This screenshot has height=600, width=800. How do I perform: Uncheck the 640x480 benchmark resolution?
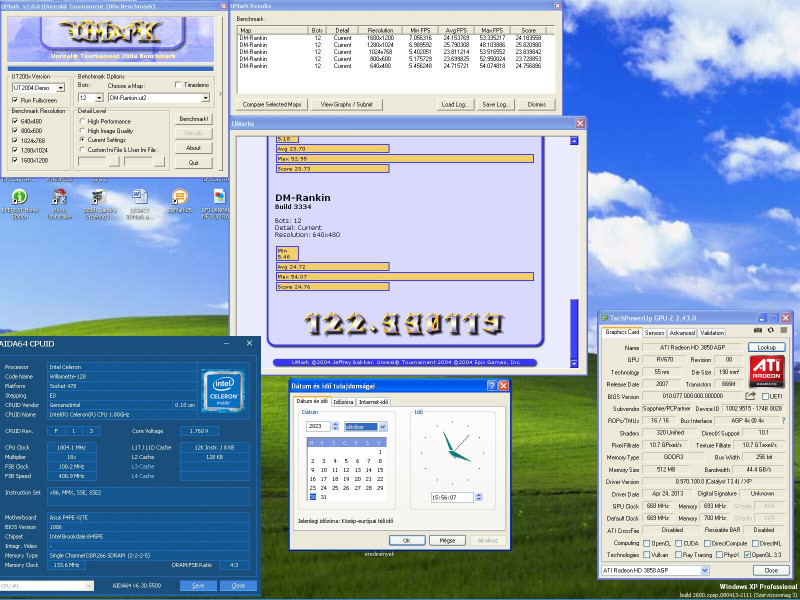(x=15, y=121)
